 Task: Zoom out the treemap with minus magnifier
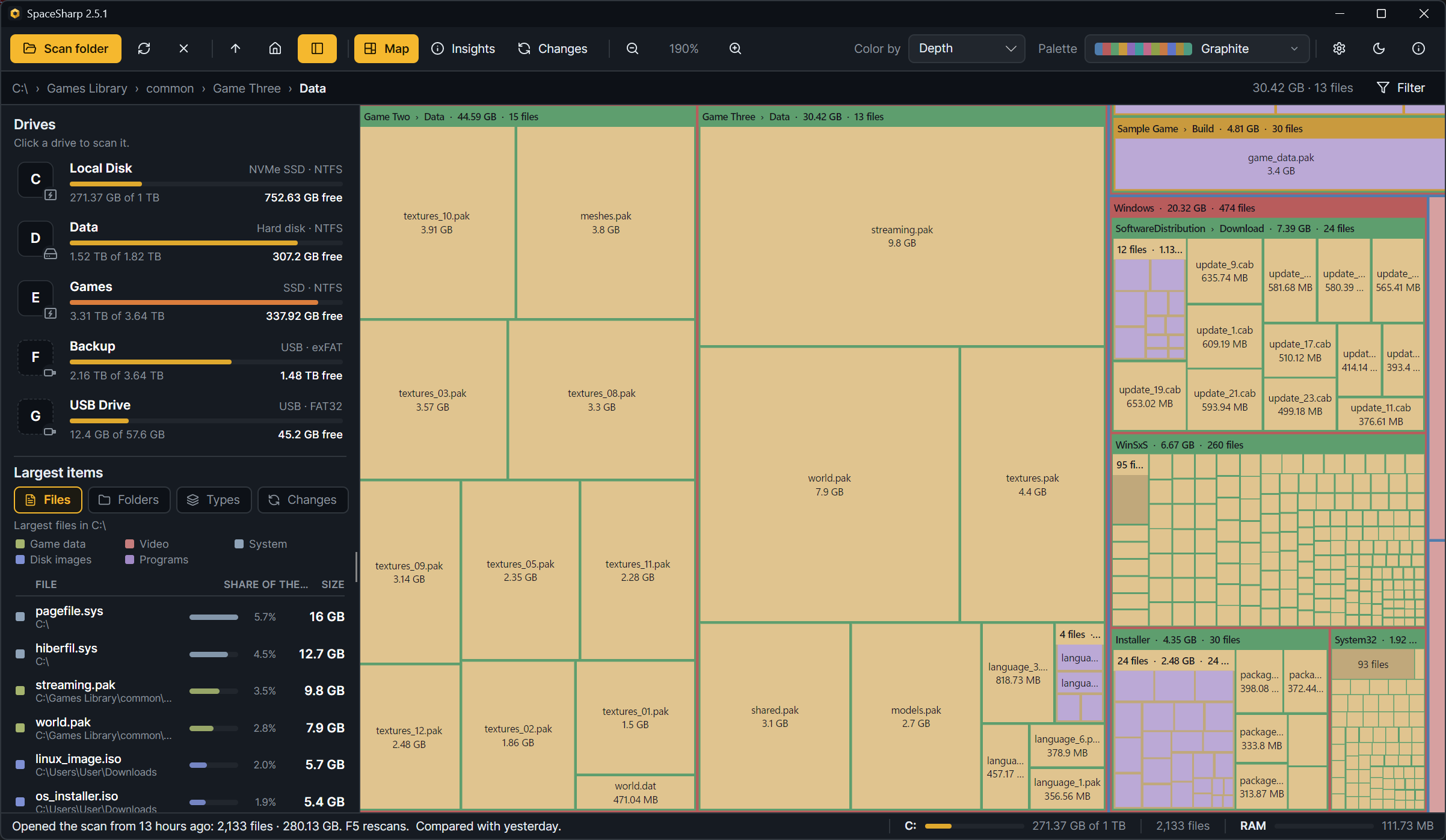[632, 49]
